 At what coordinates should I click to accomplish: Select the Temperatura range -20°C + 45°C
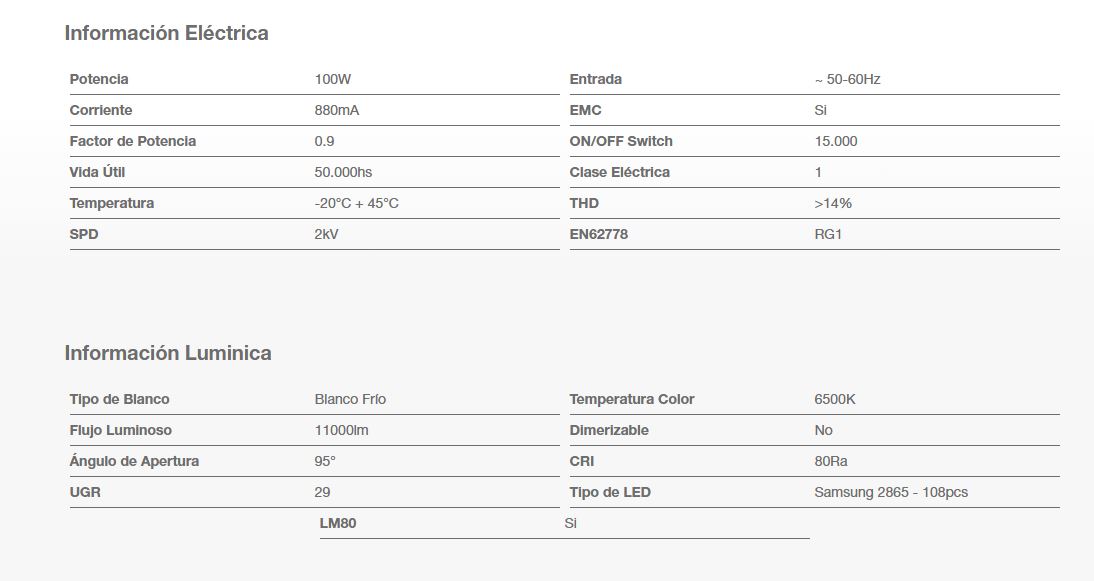point(356,203)
